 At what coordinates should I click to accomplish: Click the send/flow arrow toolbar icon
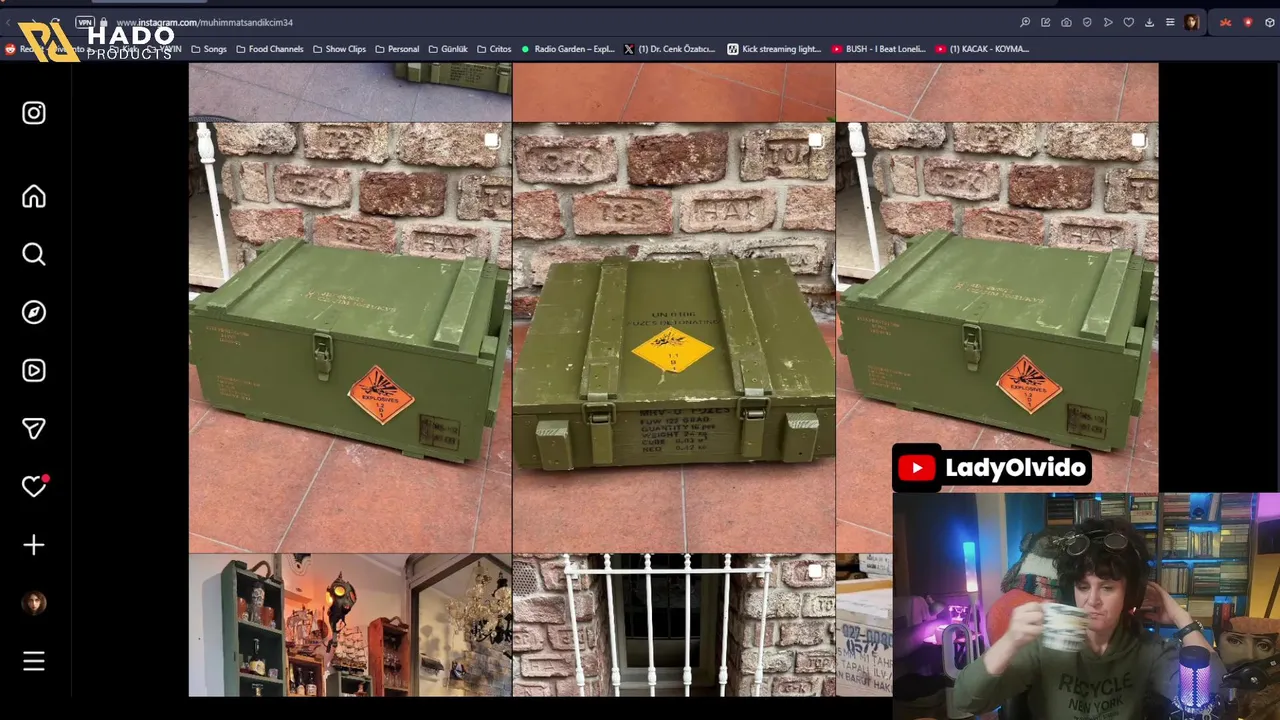click(x=1108, y=22)
